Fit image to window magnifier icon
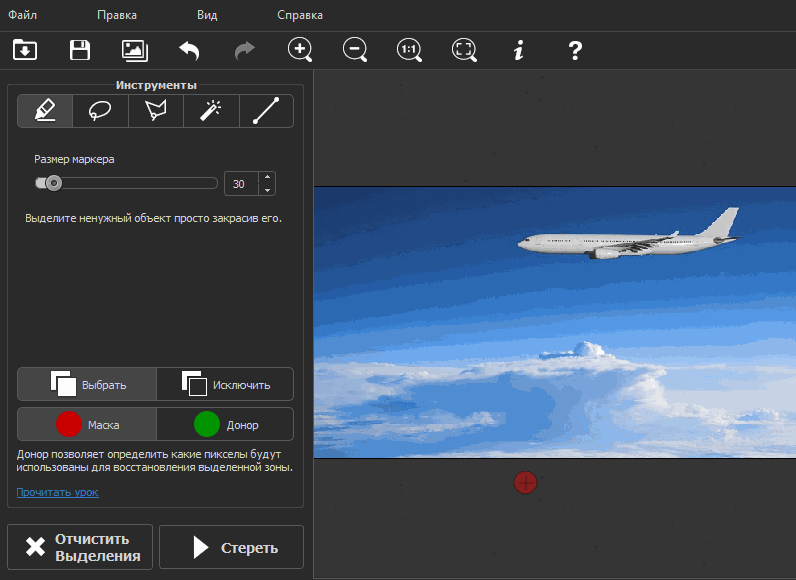This screenshot has width=796, height=580. [464, 50]
